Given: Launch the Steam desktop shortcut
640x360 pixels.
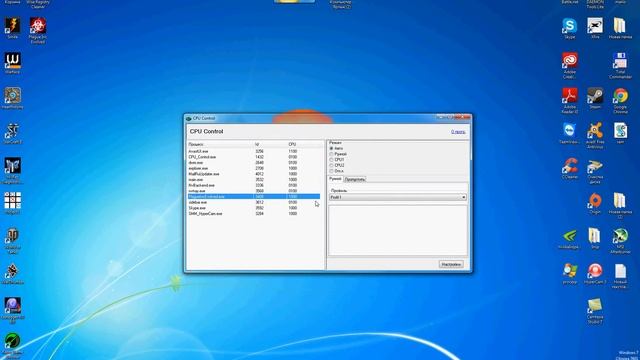Looking at the screenshot, I should pyautogui.click(x=595, y=98).
